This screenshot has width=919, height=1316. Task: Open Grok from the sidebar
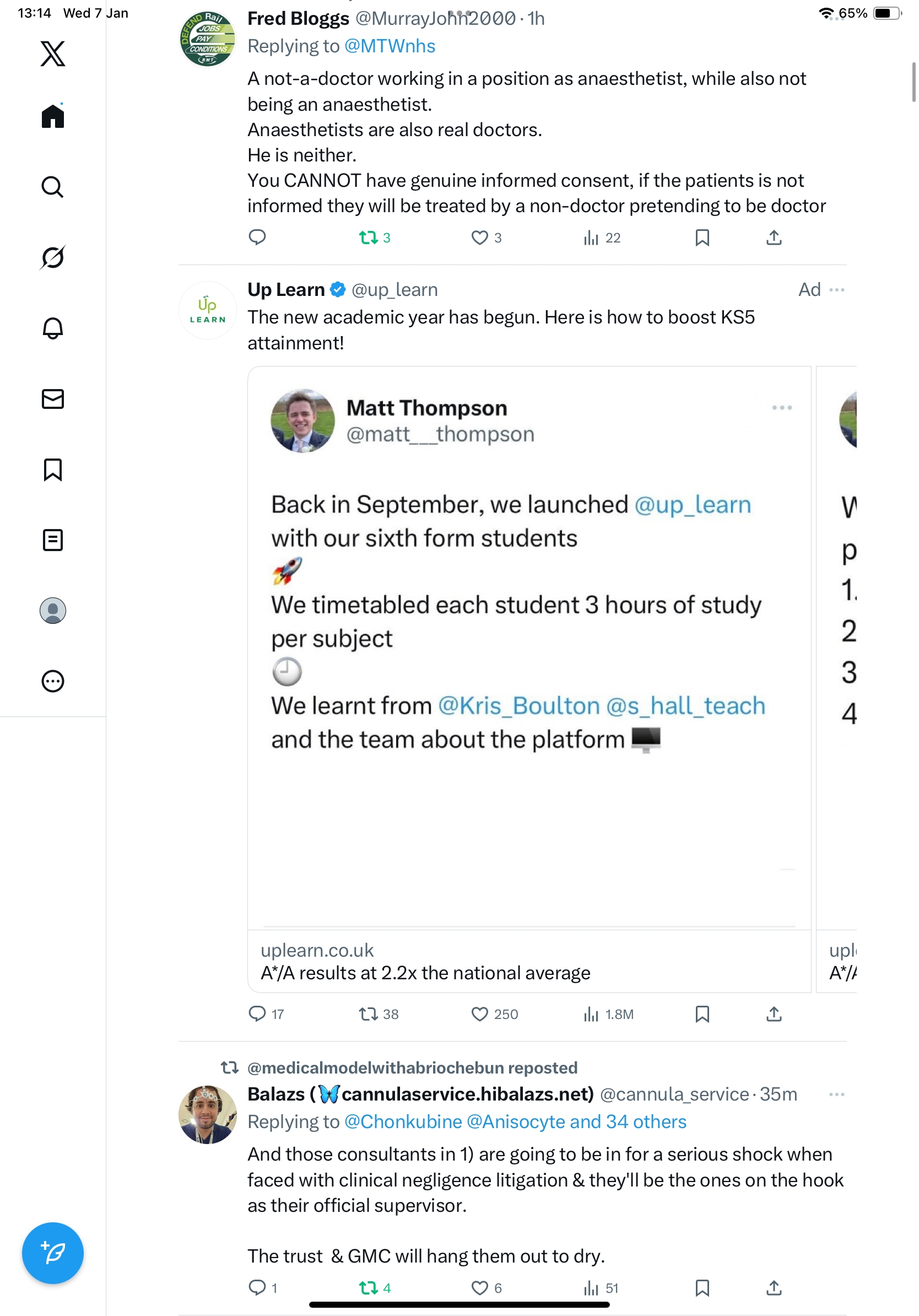[53, 257]
